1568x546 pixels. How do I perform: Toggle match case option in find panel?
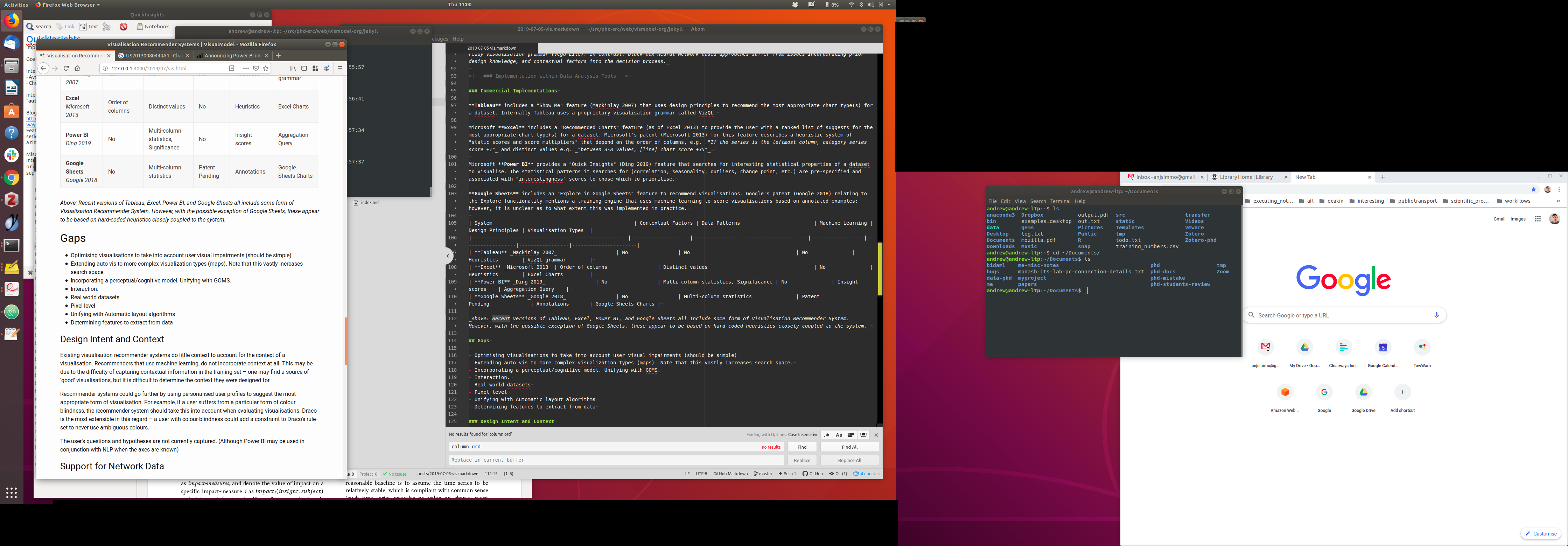click(839, 435)
